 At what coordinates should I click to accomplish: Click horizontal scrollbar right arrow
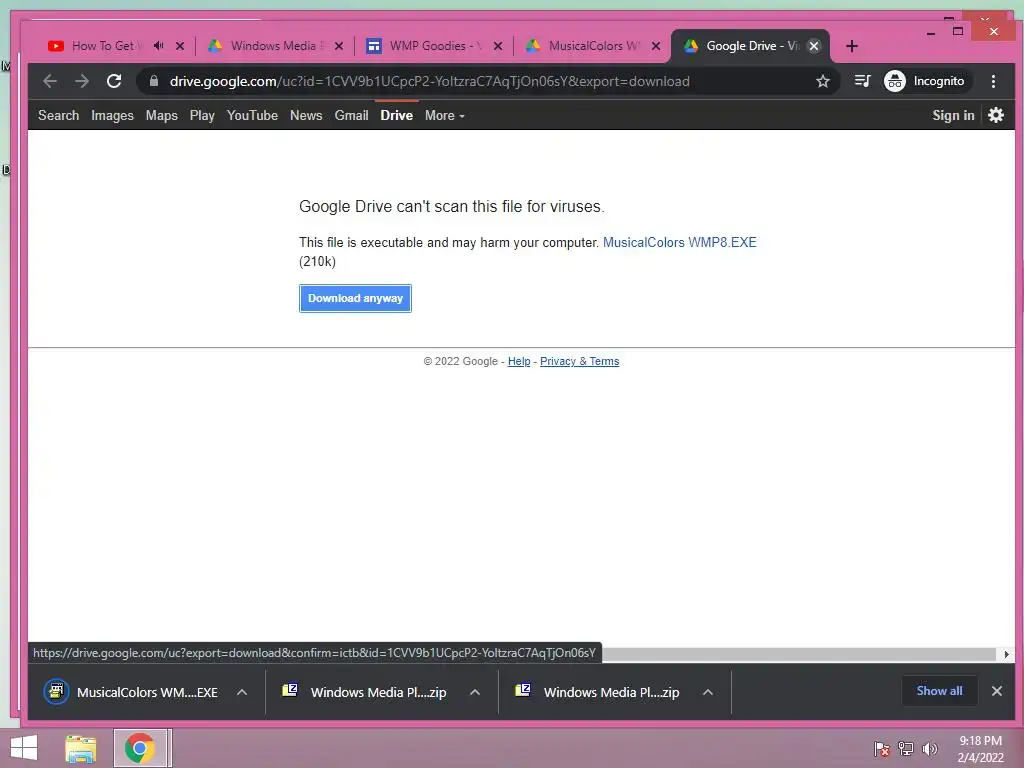click(1006, 654)
